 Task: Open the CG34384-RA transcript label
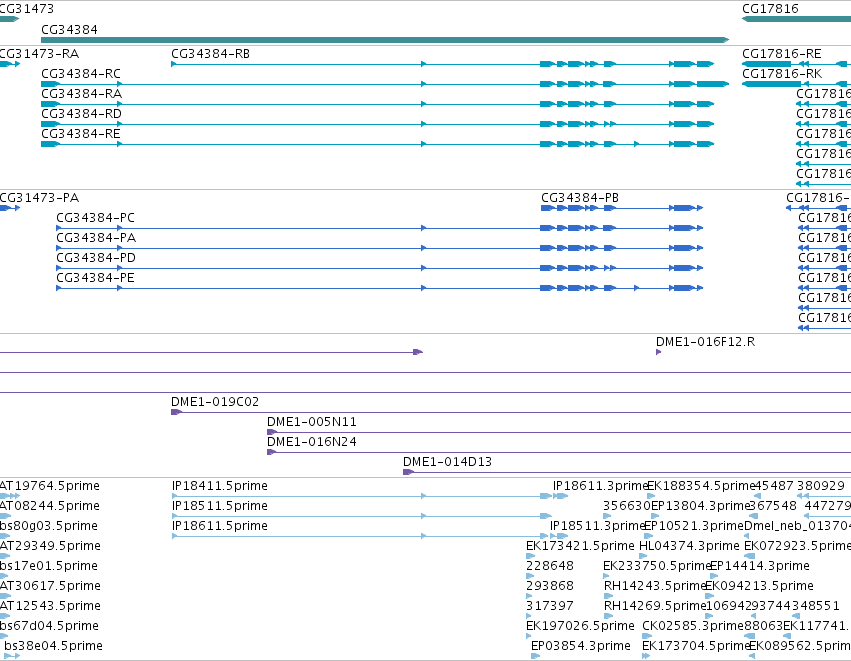coord(81,94)
